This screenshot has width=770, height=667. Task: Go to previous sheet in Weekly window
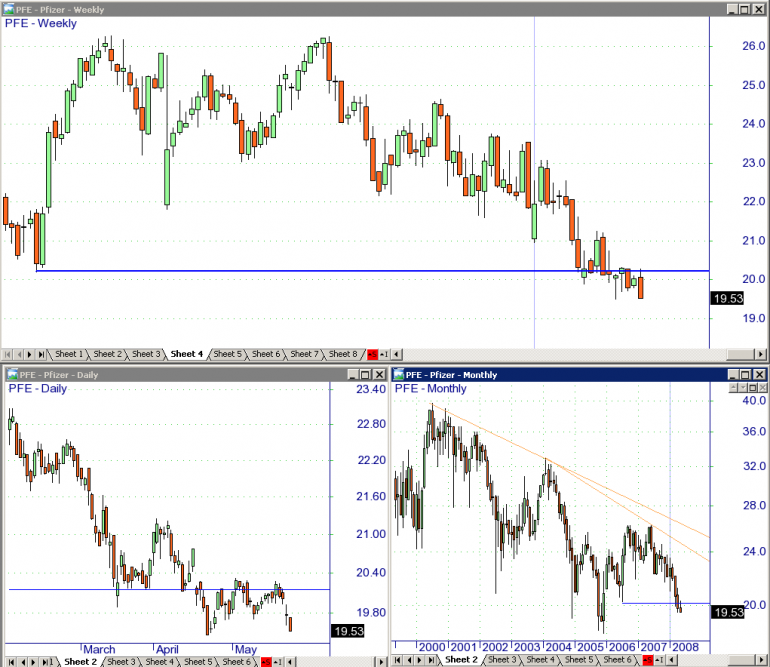pyautogui.click(x=19, y=354)
